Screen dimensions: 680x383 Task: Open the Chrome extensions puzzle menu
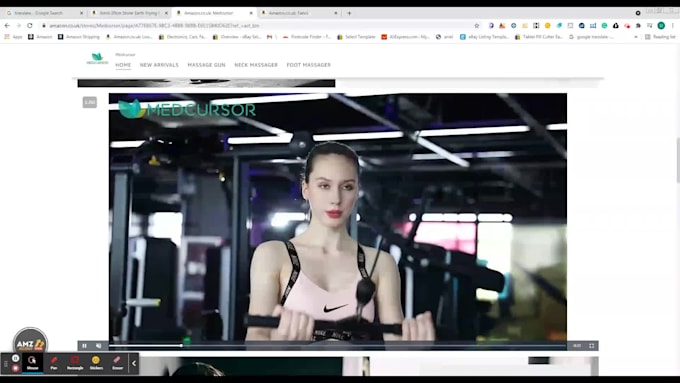638,26
